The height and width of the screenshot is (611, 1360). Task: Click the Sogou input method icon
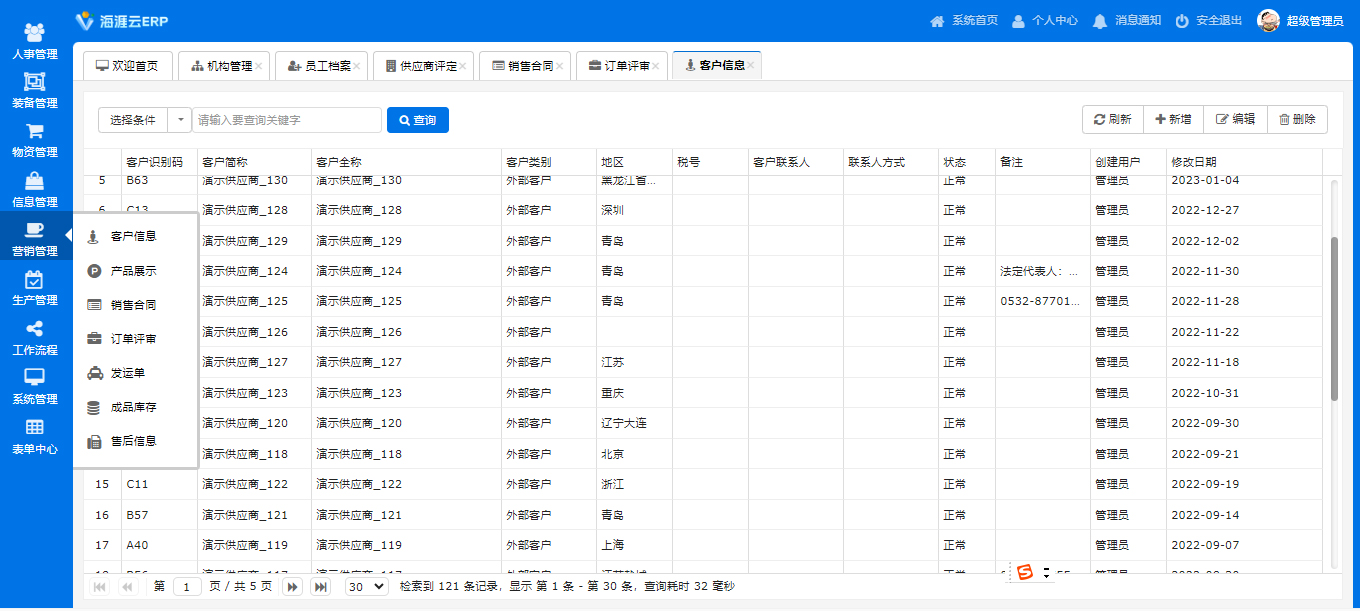[x=1024, y=573]
